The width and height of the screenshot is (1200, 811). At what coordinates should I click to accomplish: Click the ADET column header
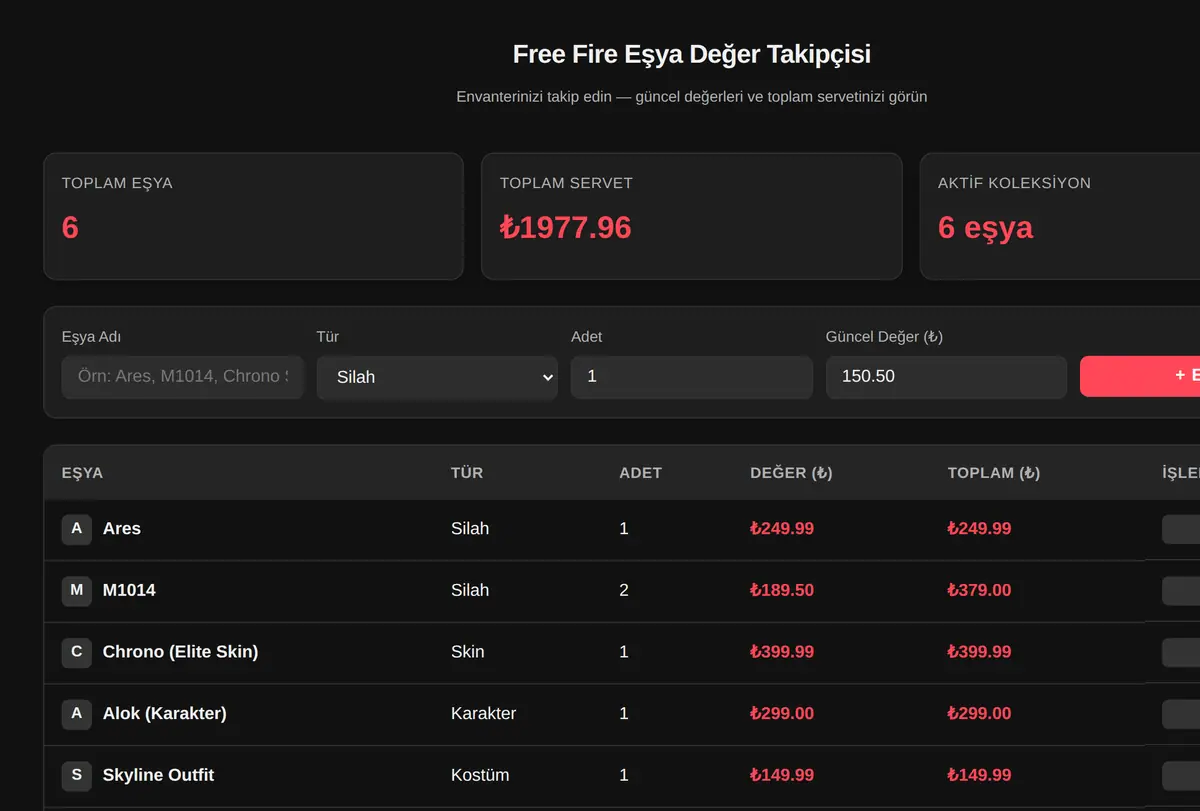(641, 473)
